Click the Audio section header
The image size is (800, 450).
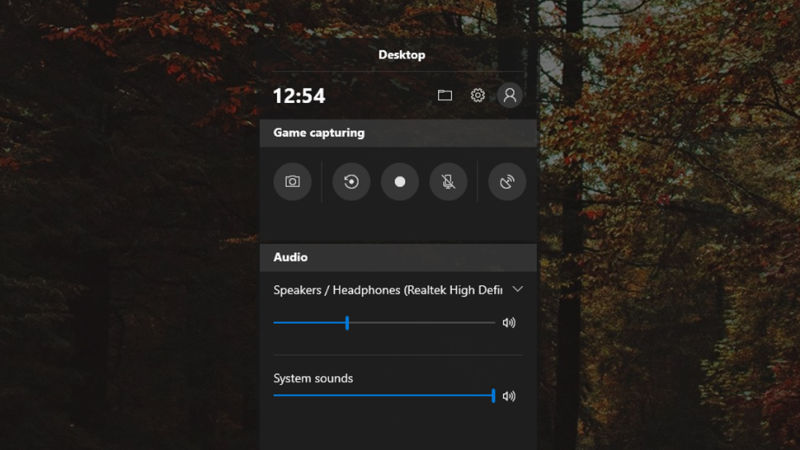tap(290, 258)
